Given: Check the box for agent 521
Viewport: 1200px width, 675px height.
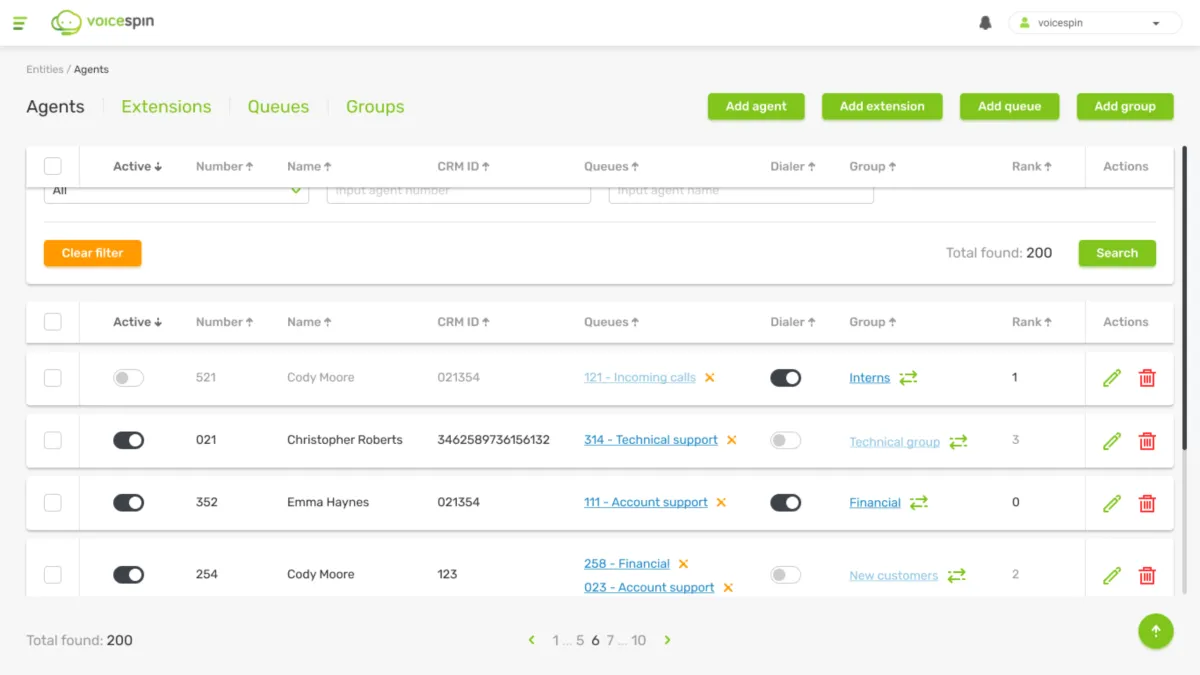Looking at the screenshot, I should (x=53, y=378).
